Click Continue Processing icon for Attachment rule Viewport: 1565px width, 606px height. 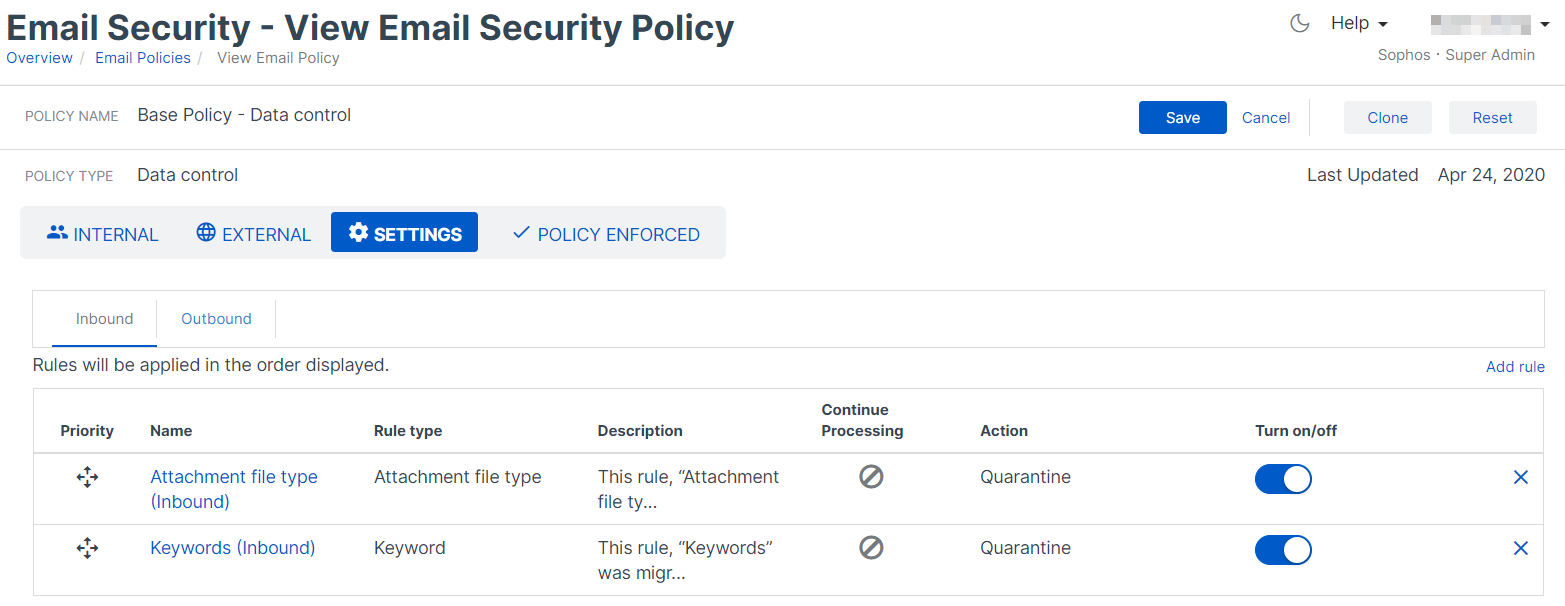871,477
